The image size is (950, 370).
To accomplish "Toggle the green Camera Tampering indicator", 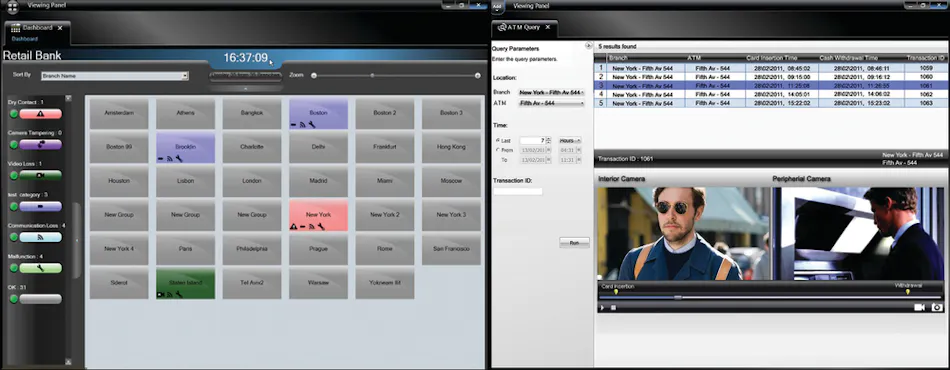I will (x=13, y=145).
